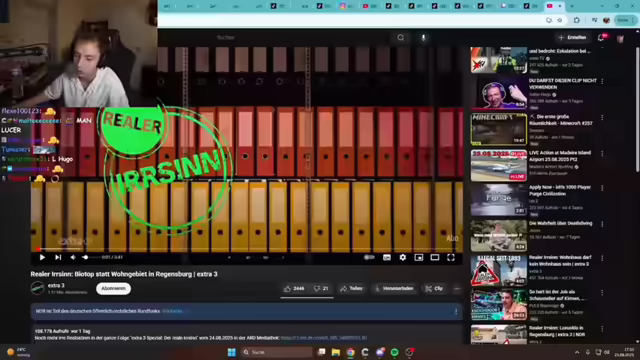640x360 pixels.
Task: Open the extra 3 channel name link
Action: 56,286
